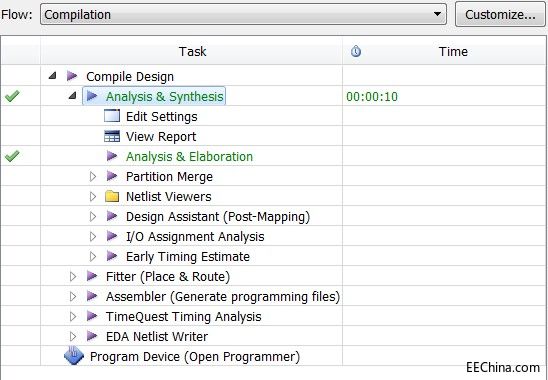This screenshot has width=548, height=380.
Task: Select Fitter (Place & Route) text
Action: coord(168,277)
